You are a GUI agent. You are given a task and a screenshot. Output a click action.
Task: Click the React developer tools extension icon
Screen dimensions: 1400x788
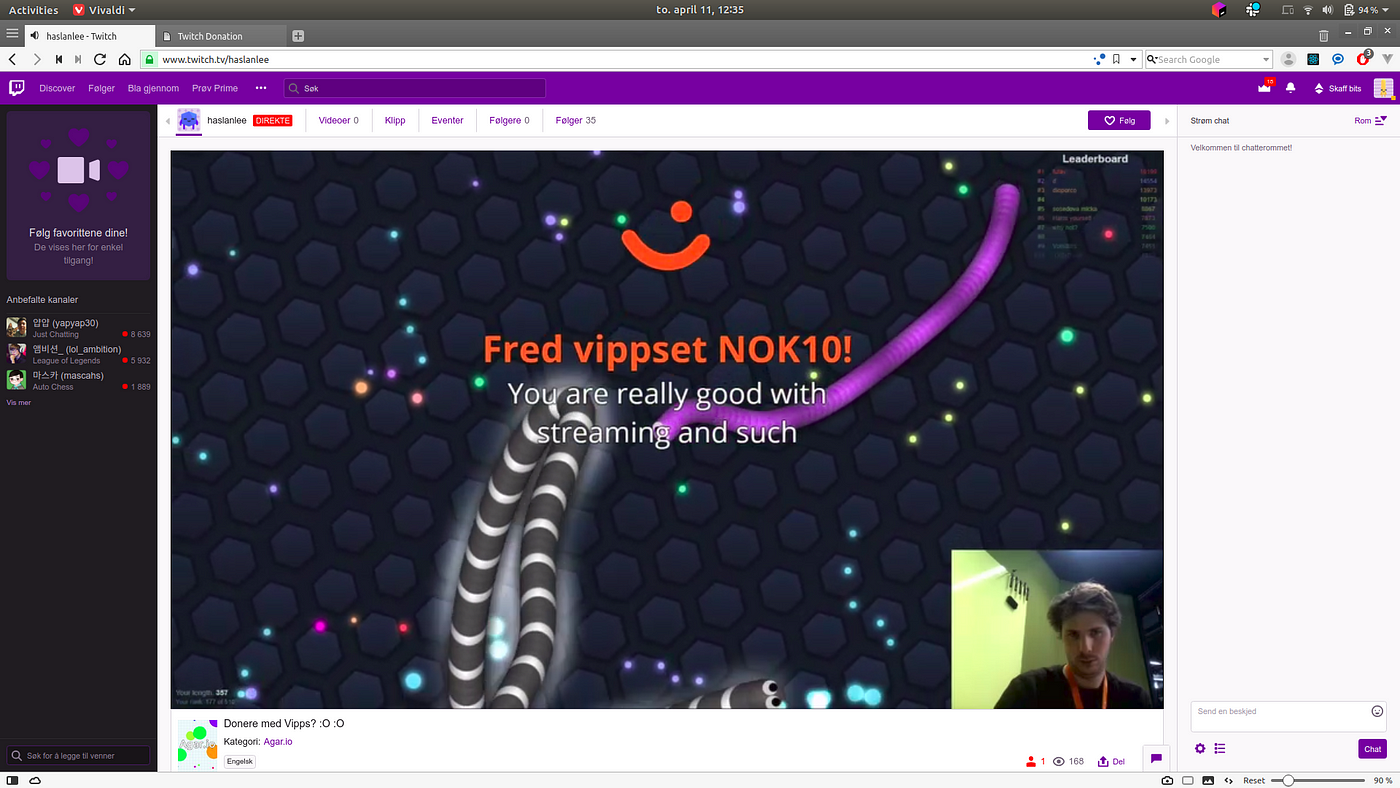[1313, 59]
